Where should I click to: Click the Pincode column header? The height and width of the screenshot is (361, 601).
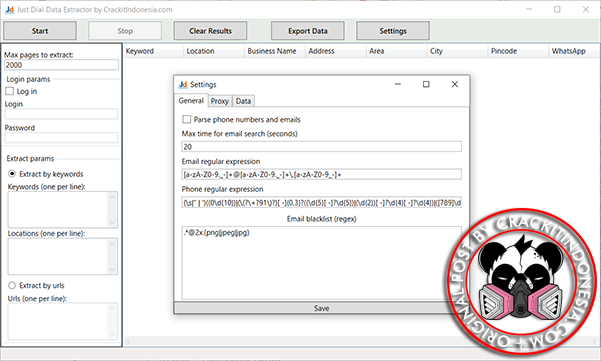pos(519,51)
